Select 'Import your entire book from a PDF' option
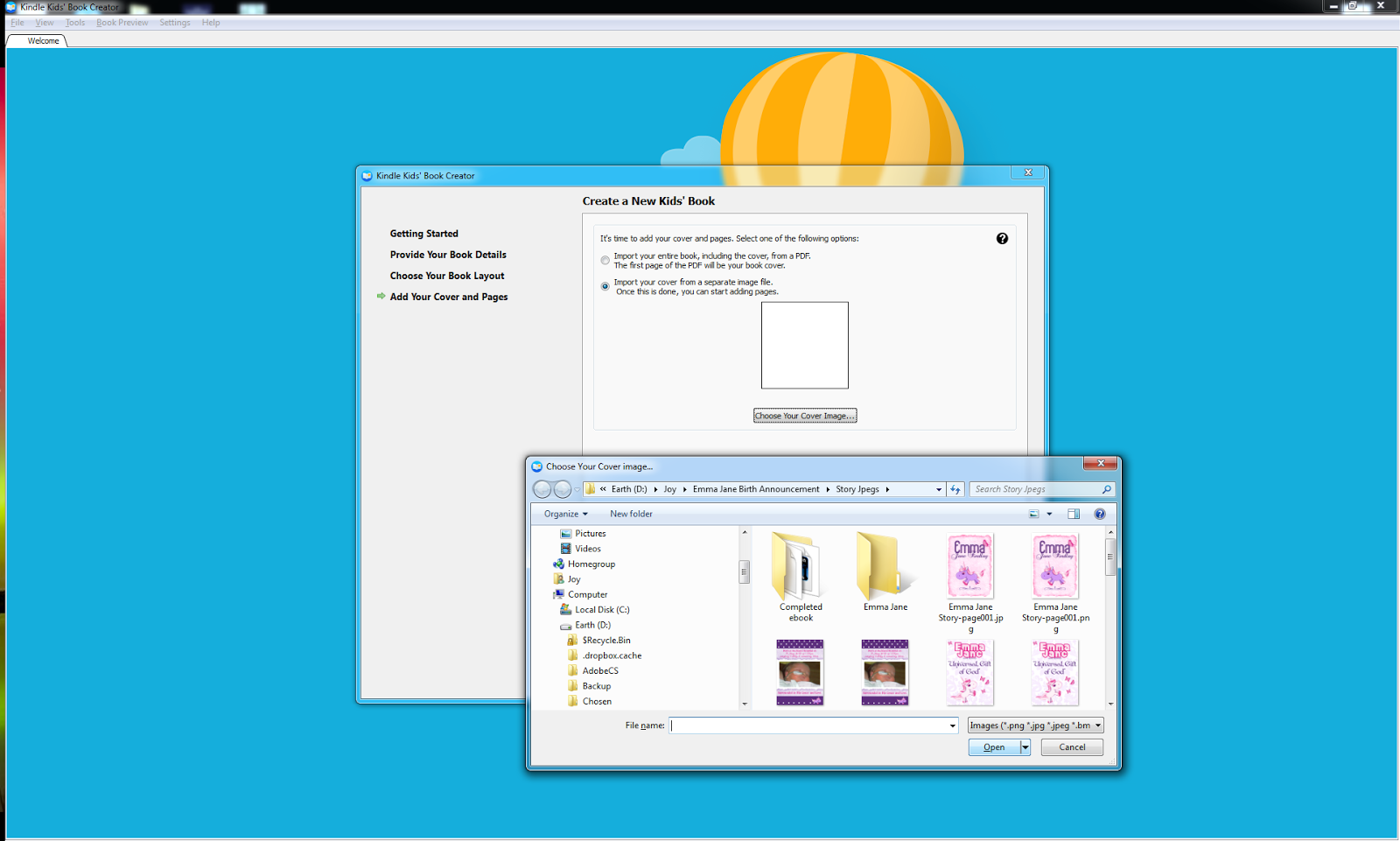Viewport: 1400px width, 841px height. pos(605,260)
